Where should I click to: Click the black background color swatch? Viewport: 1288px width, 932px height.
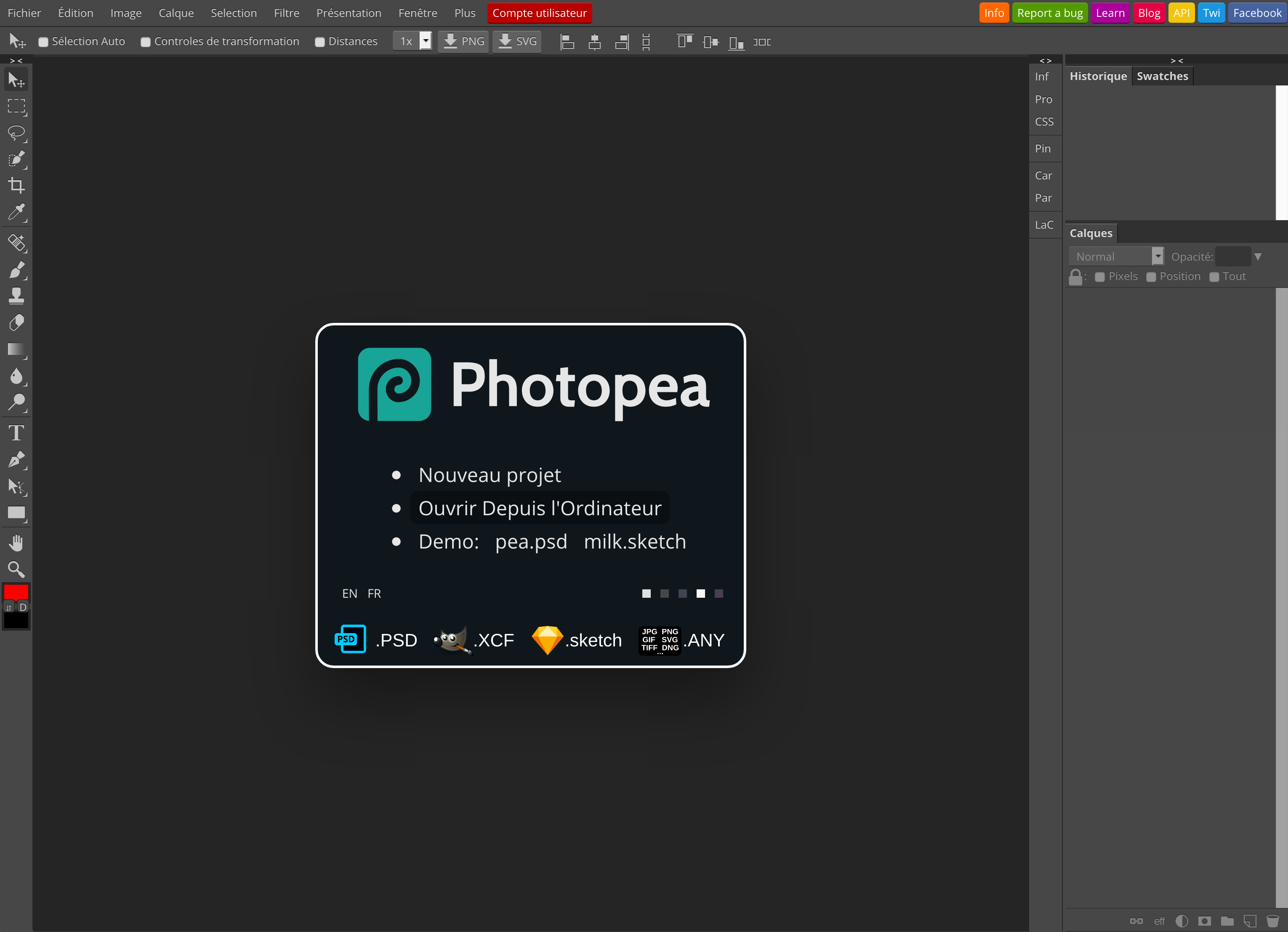[x=16, y=621]
